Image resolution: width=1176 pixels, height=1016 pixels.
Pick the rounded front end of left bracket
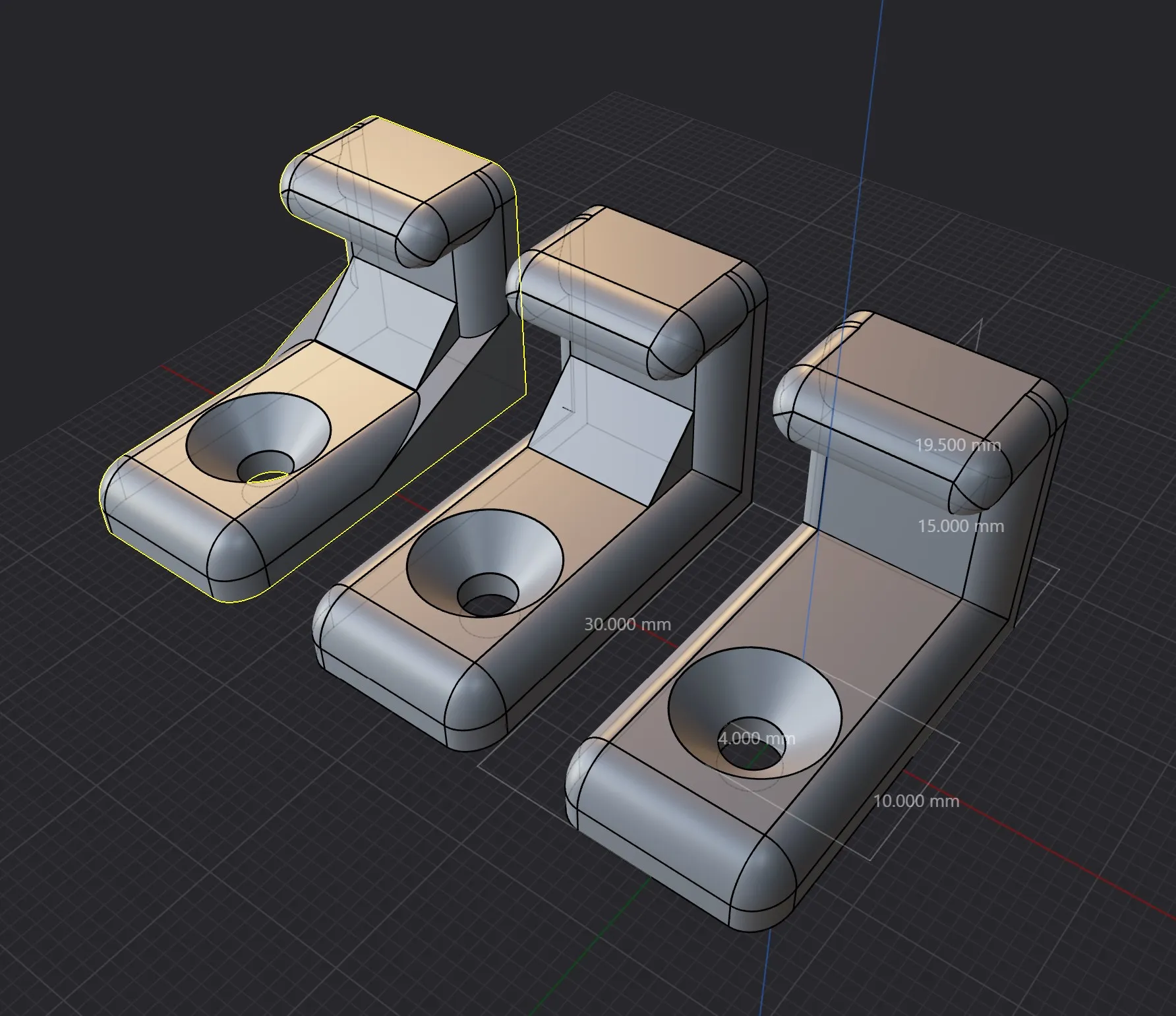pos(165,514)
